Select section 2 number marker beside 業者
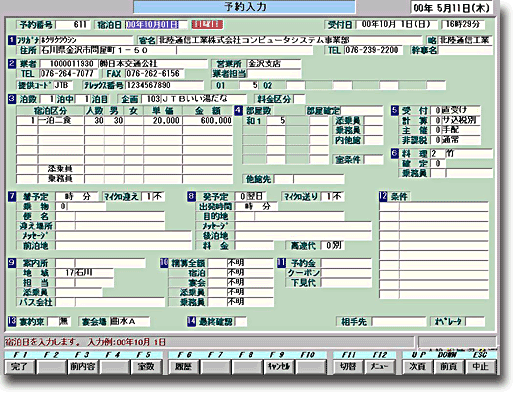The width and height of the screenshot is (517, 395). click(12, 63)
